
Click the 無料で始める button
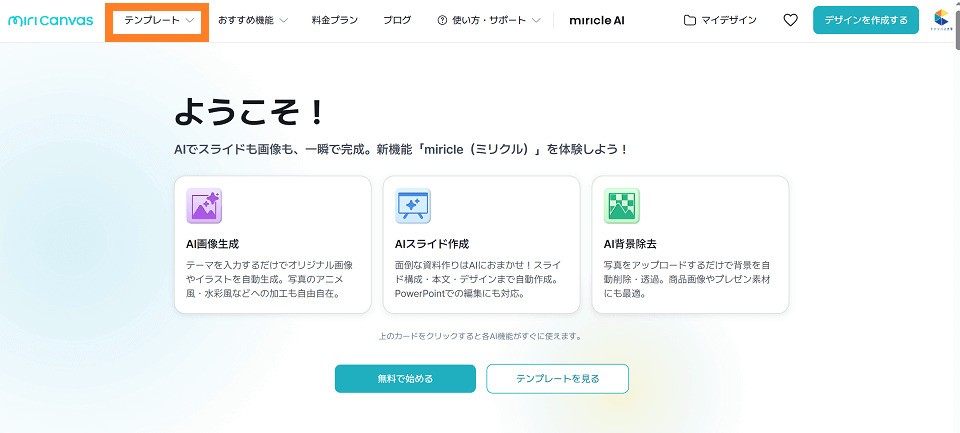pos(405,379)
